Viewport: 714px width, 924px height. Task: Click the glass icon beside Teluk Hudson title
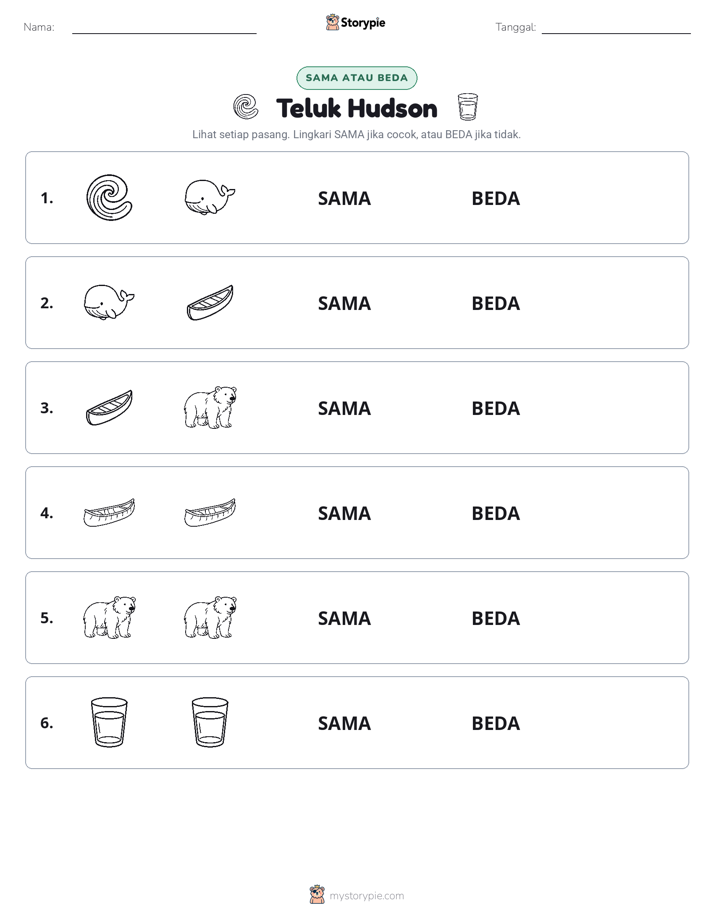click(468, 107)
